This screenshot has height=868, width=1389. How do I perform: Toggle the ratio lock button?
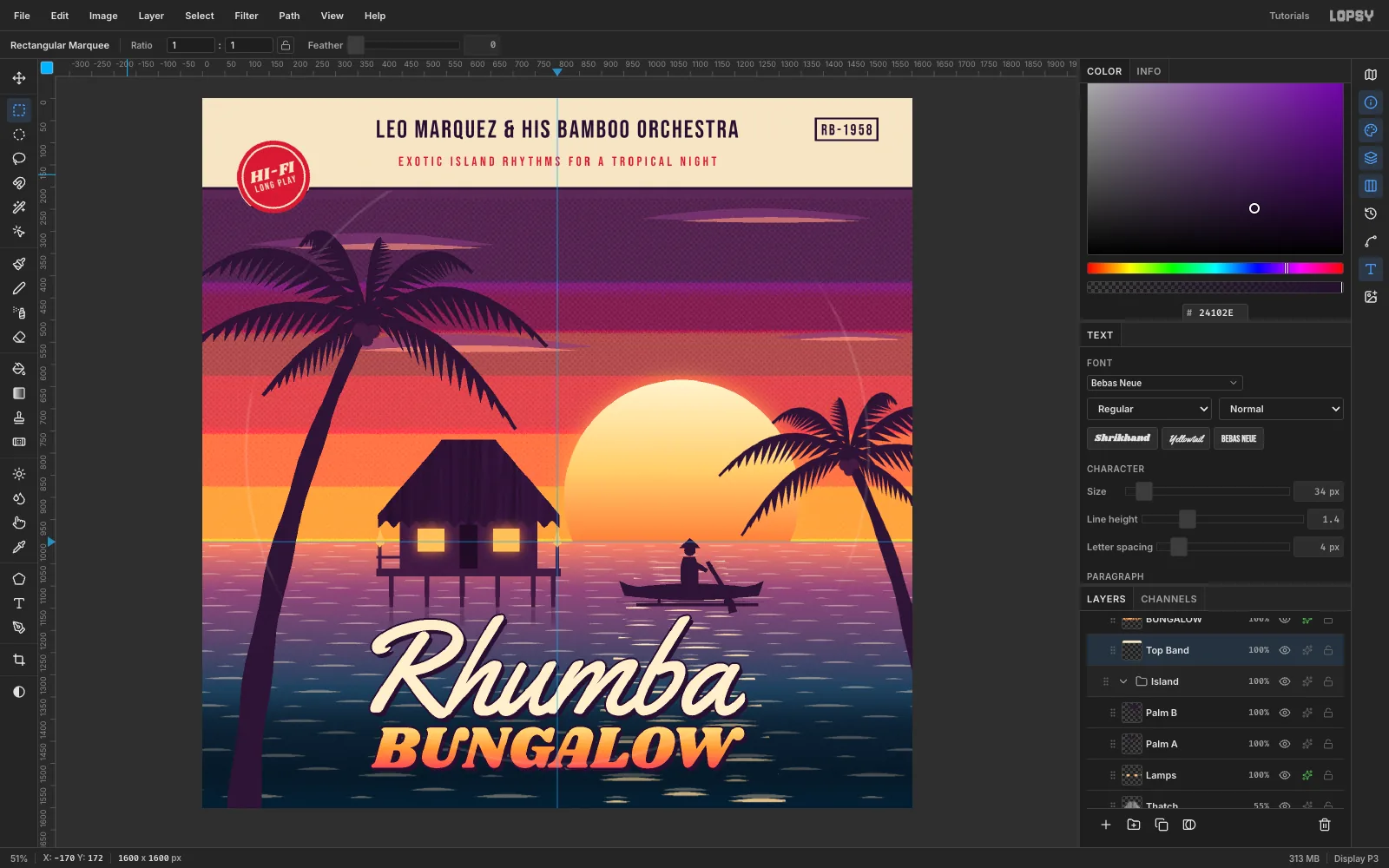tap(286, 45)
